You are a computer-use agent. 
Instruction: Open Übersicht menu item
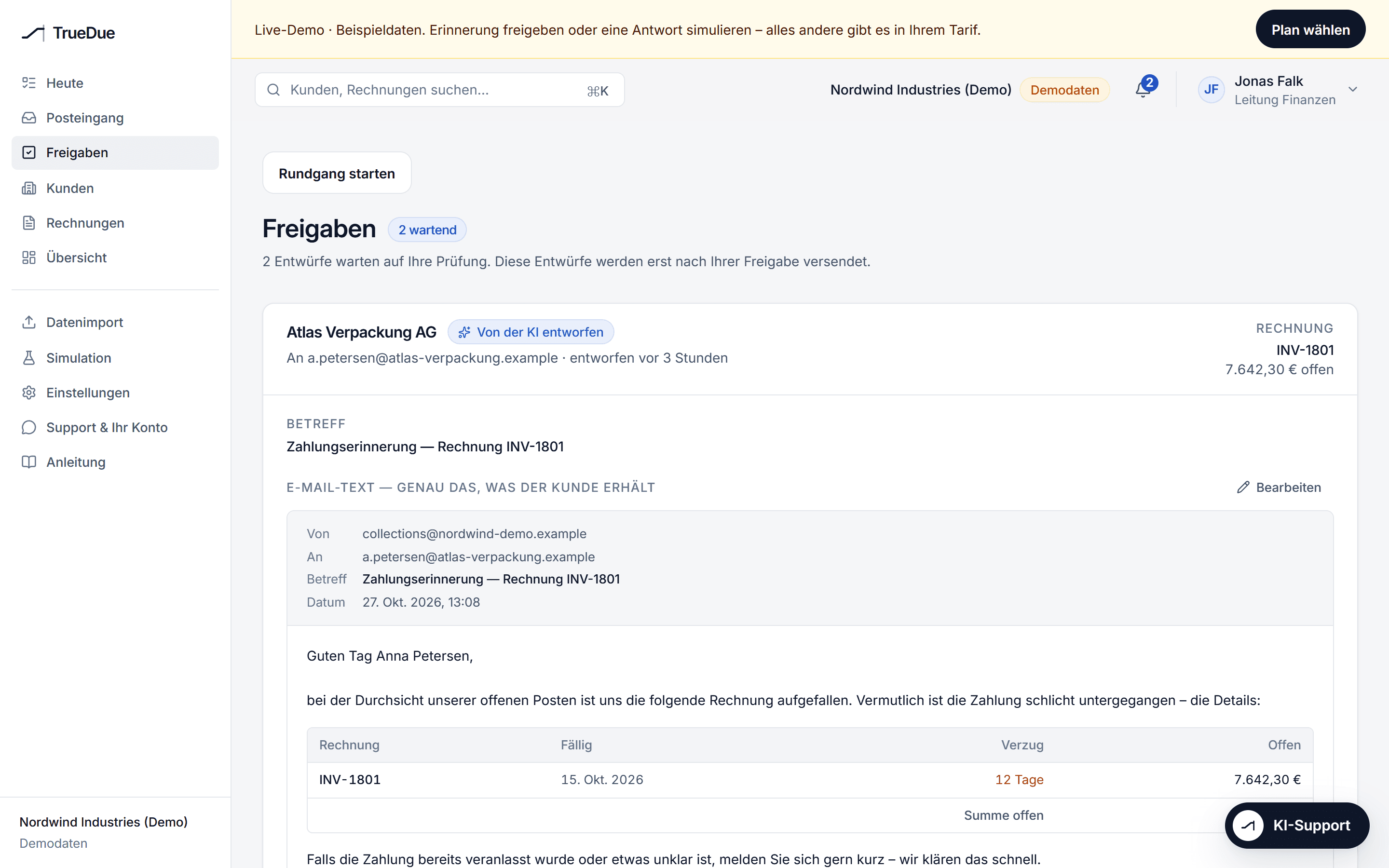pyautogui.click(x=115, y=258)
